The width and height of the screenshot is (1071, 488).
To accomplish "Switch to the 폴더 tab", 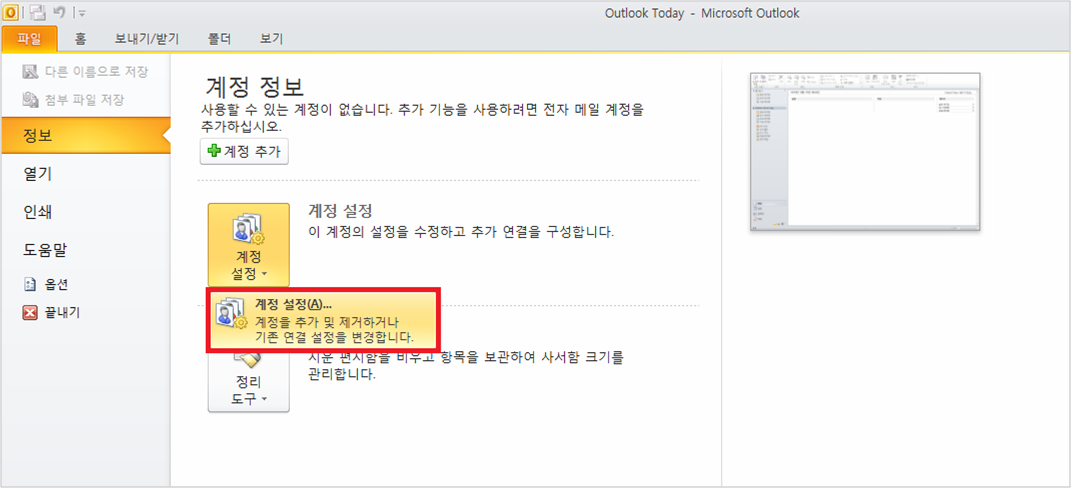I will 220,39.
